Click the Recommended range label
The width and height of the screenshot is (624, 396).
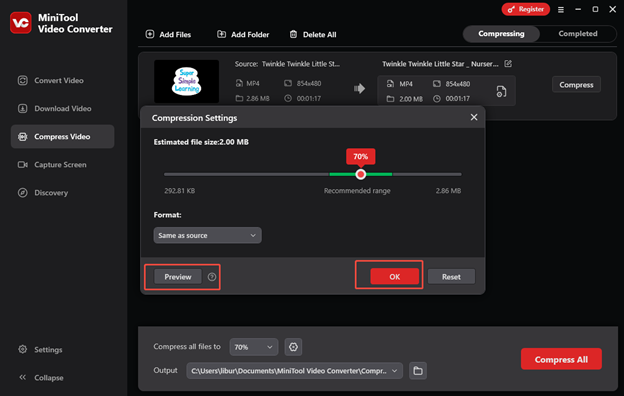[x=357, y=191]
